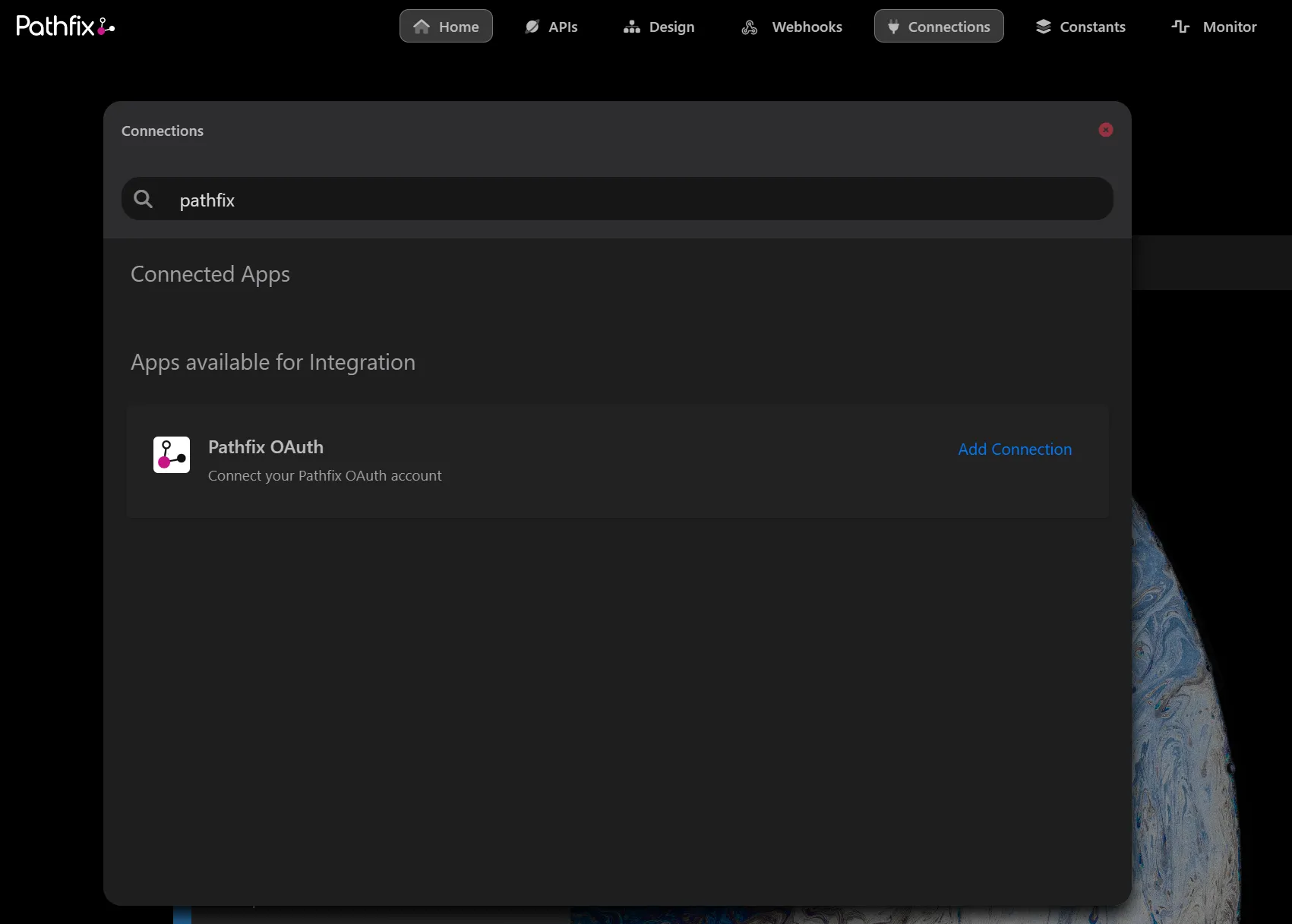Click the Pathfix OAuth app icon
This screenshot has height=924, width=1292.
[x=172, y=455]
